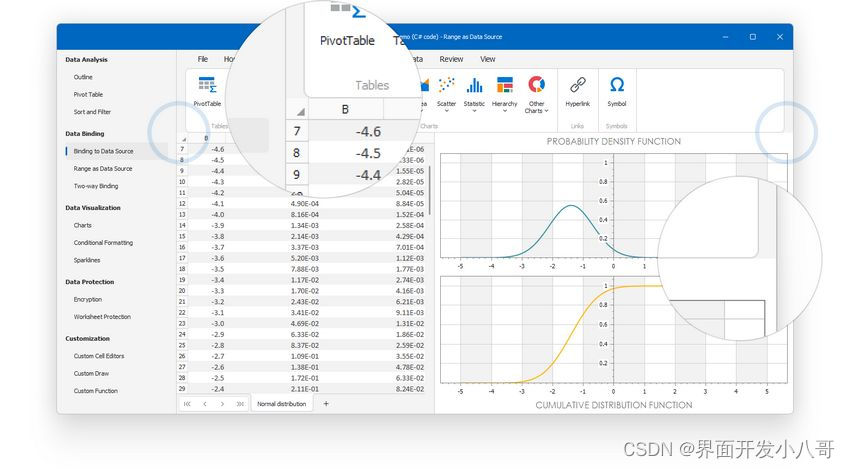The width and height of the screenshot is (850, 469).
Task: Go to the previous sheet tab
Action: [x=205, y=404]
